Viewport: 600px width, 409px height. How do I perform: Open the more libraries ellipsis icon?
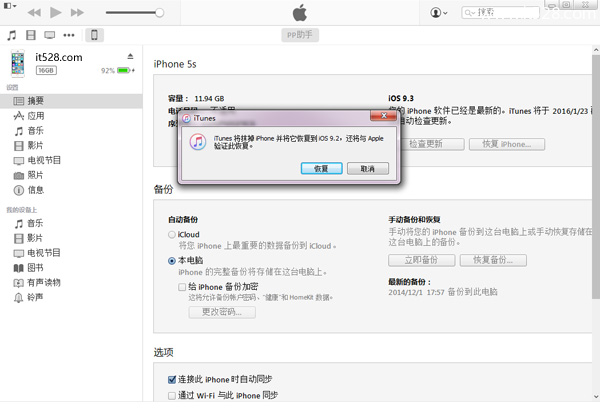coord(69,35)
